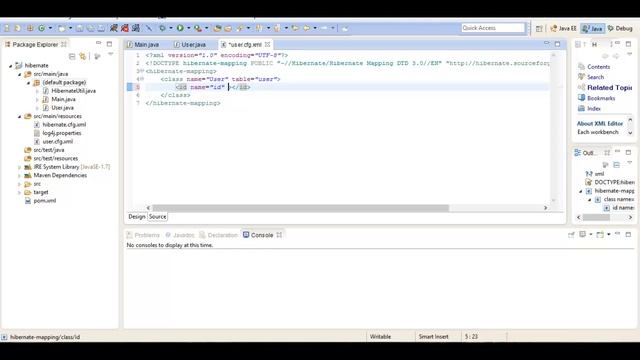This screenshot has width=640, height=360.
Task: Open the Contents help link
Action: click(598, 67)
